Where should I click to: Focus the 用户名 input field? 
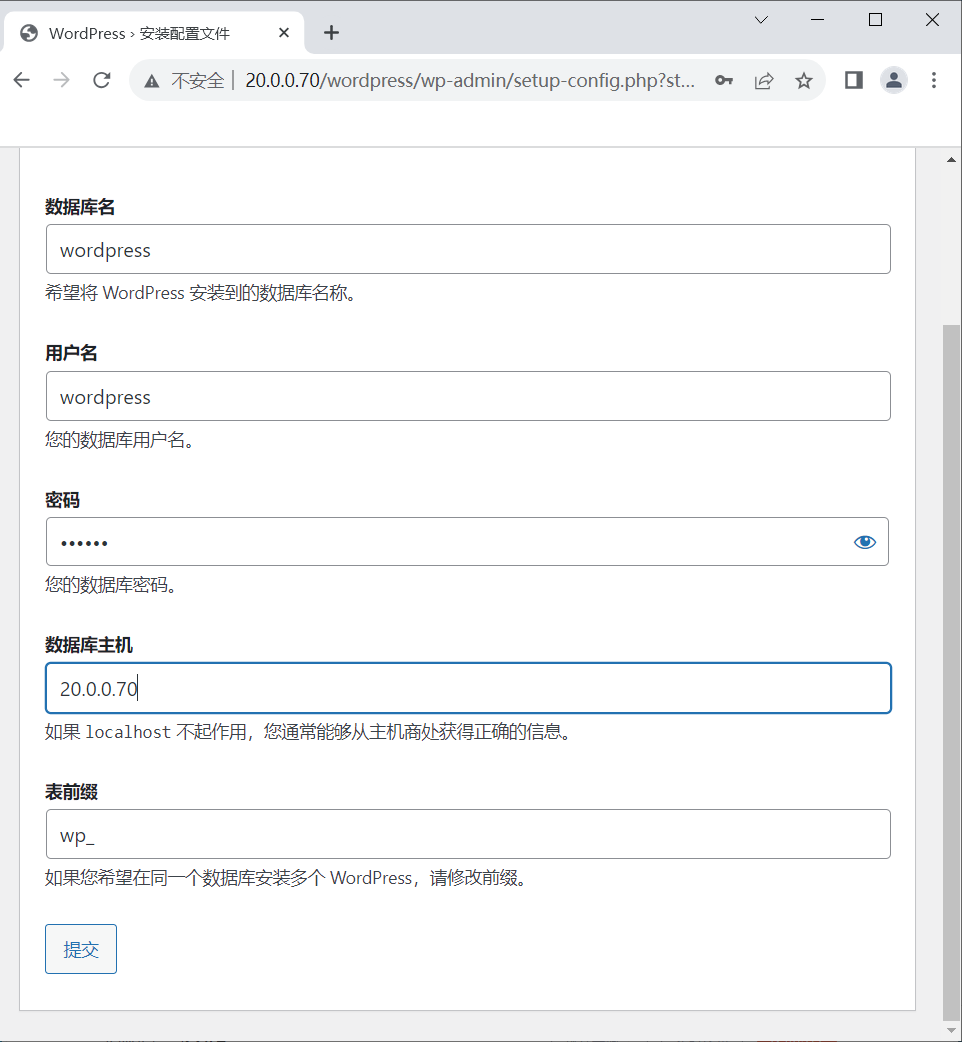[468, 396]
